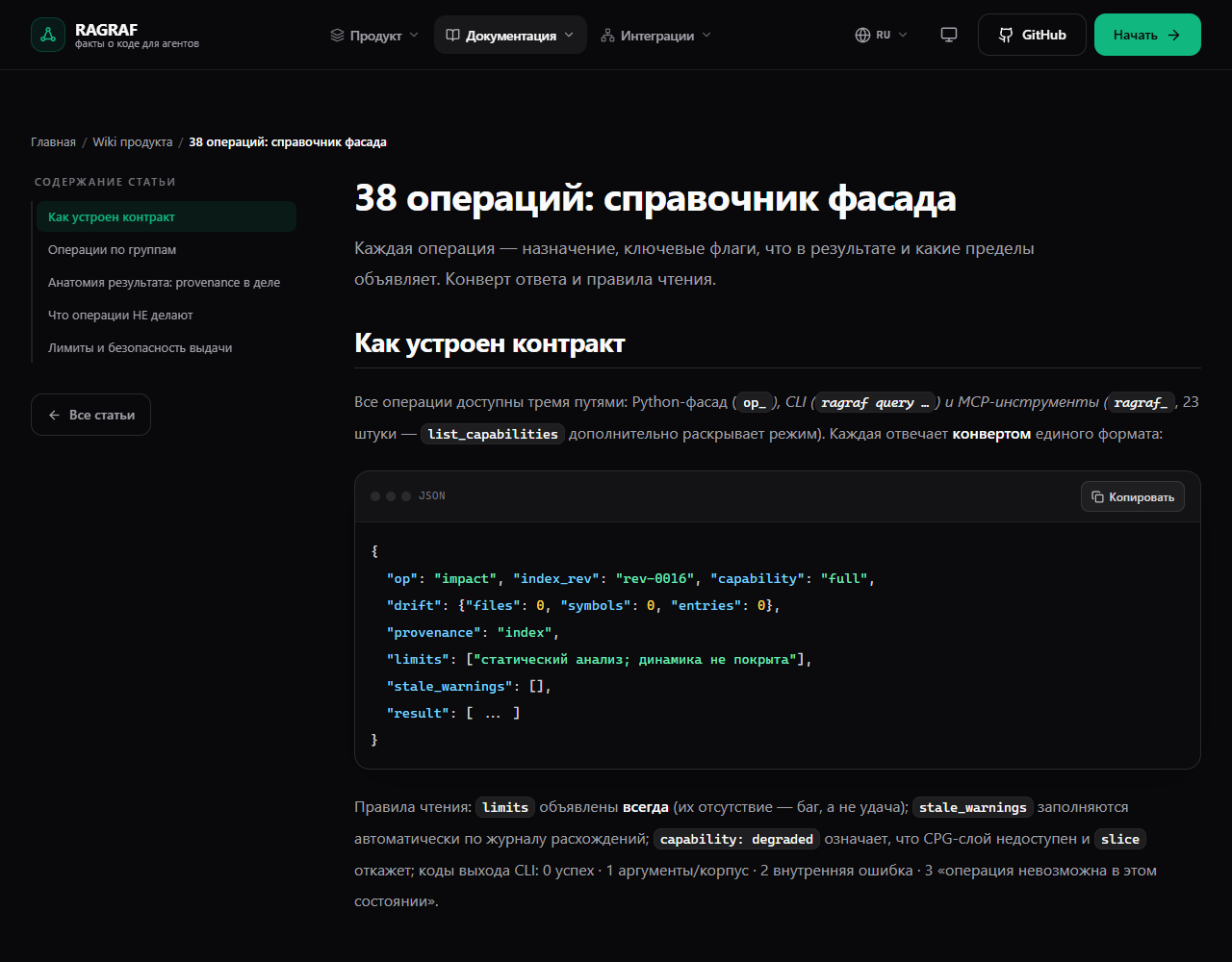Click the GitHub octocat icon

point(1006,35)
